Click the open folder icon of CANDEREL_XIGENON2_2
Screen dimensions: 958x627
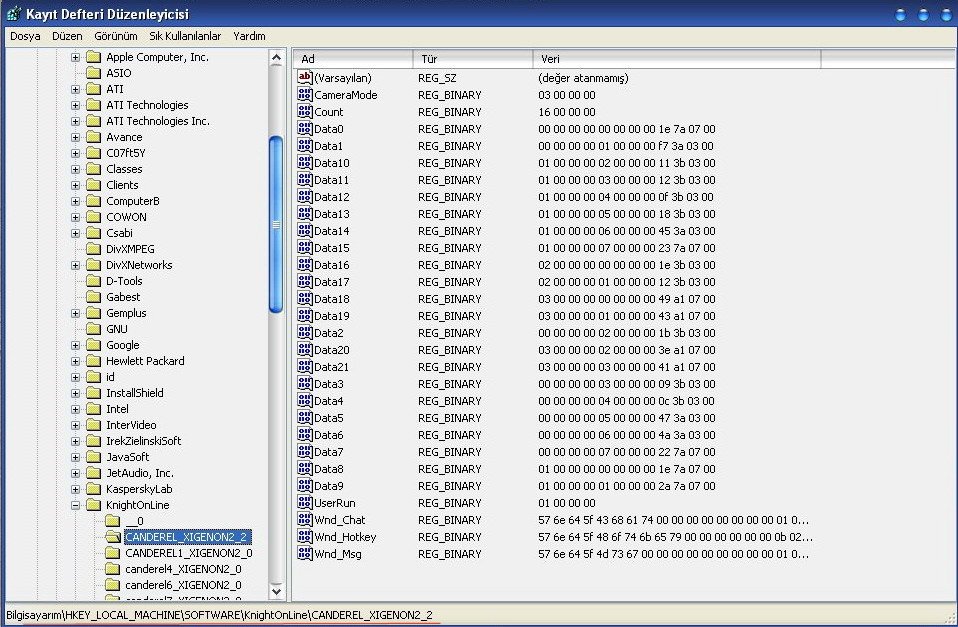[x=112, y=537]
